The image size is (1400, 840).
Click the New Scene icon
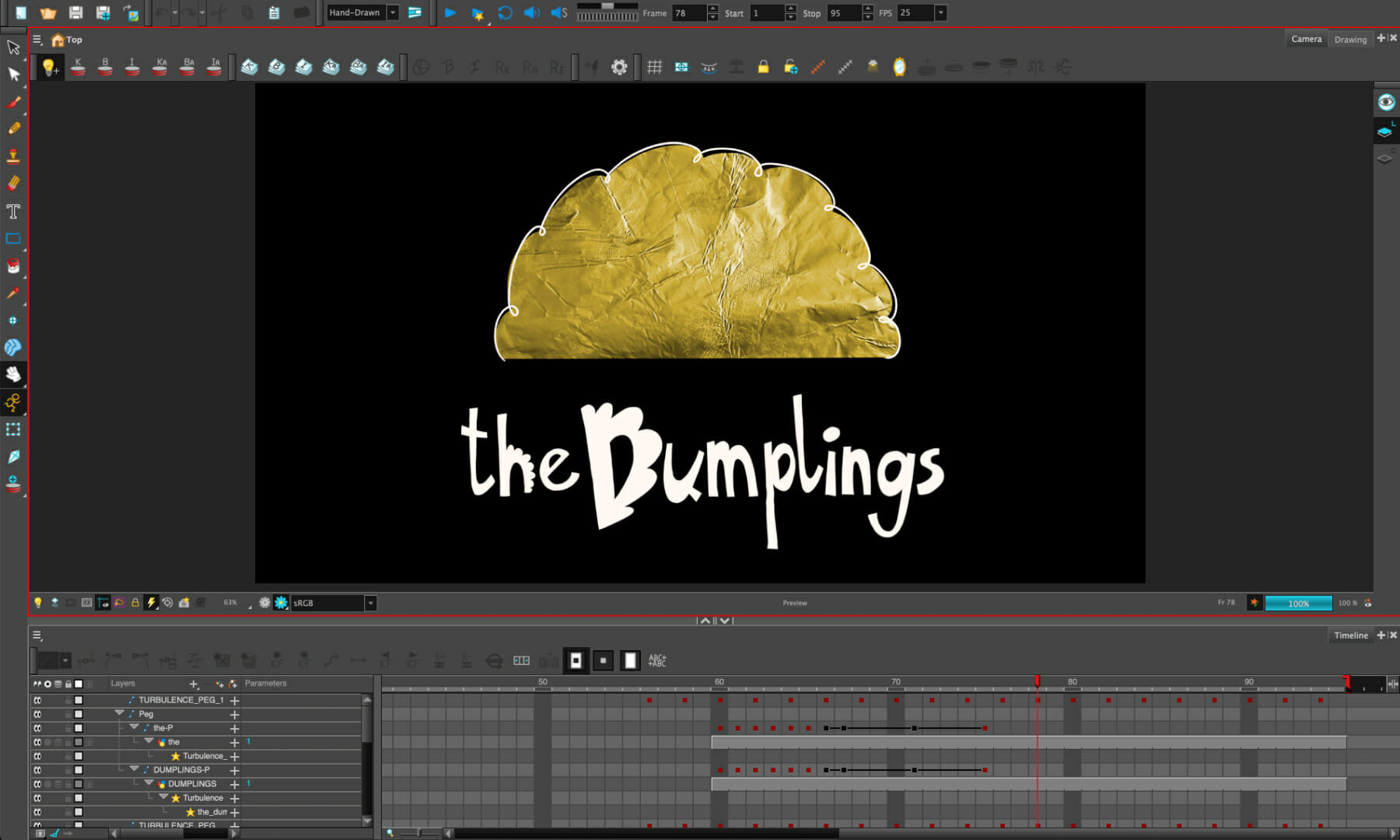coord(21,12)
